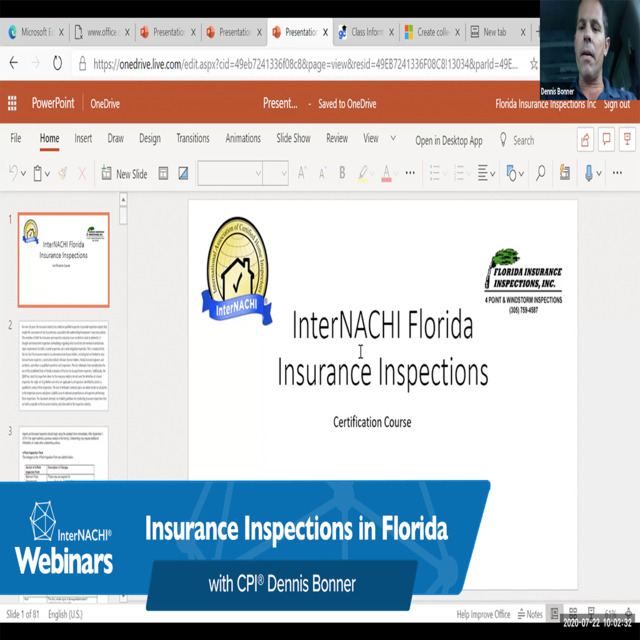The height and width of the screenshot is (640, 640).
Task: Open the Office app launcher waffle icon
Action: (12, 103)
